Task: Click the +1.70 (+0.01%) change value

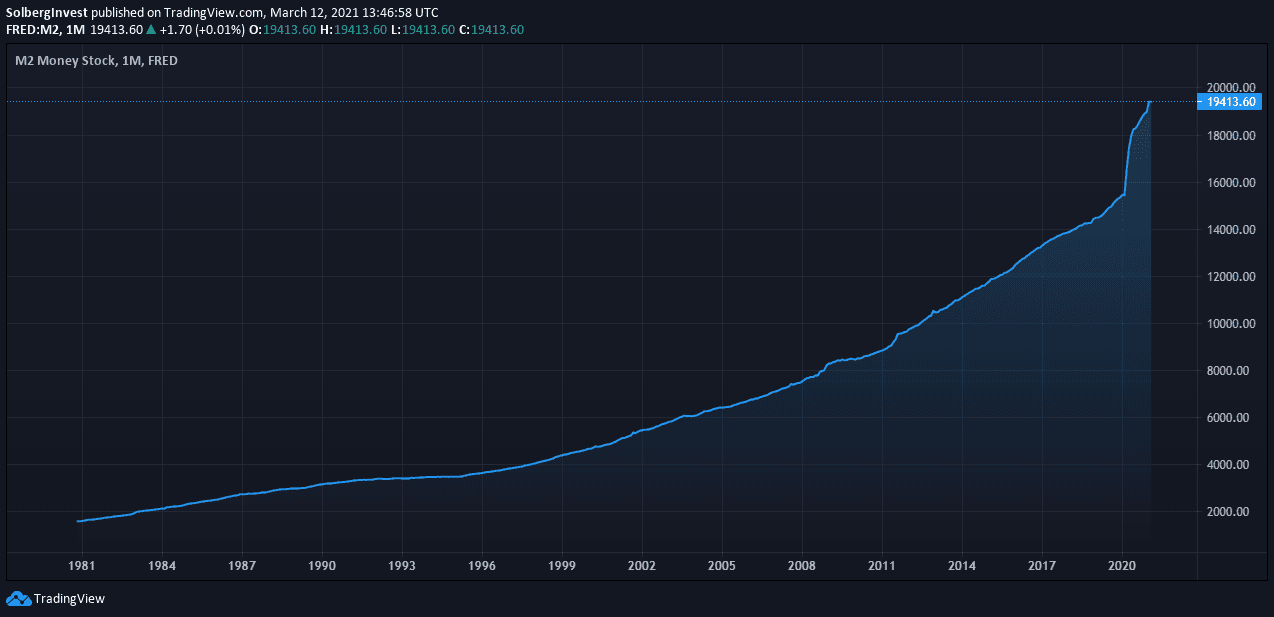Action: click(202, 29)
